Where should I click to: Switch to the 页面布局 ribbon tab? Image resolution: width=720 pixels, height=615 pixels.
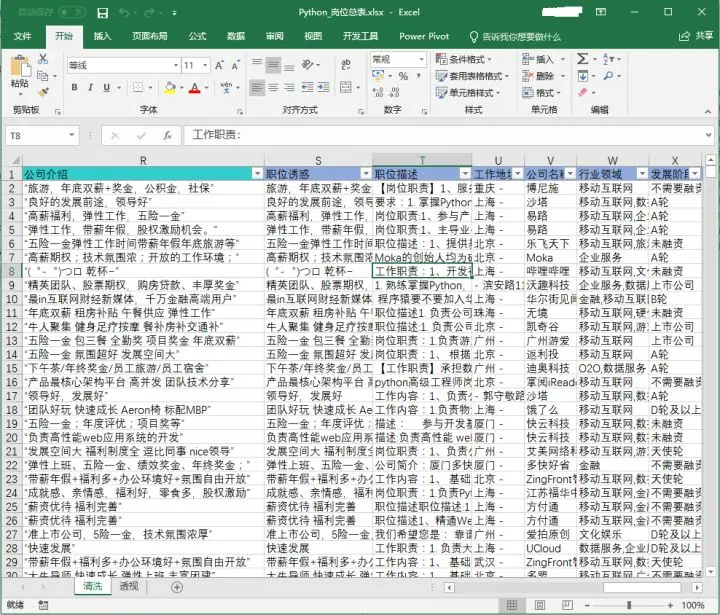[x=150, y=36]
